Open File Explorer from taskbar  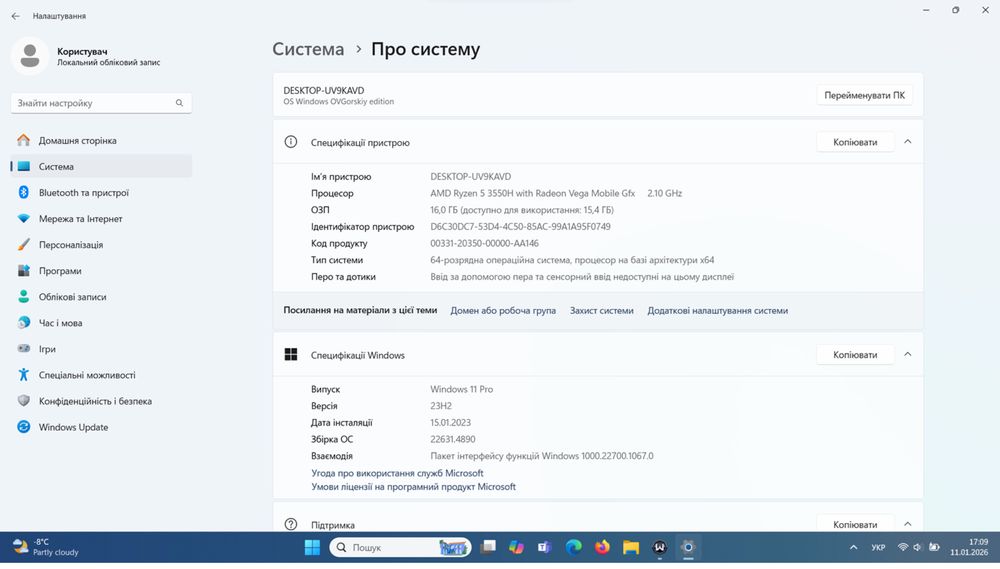point(631,547)
